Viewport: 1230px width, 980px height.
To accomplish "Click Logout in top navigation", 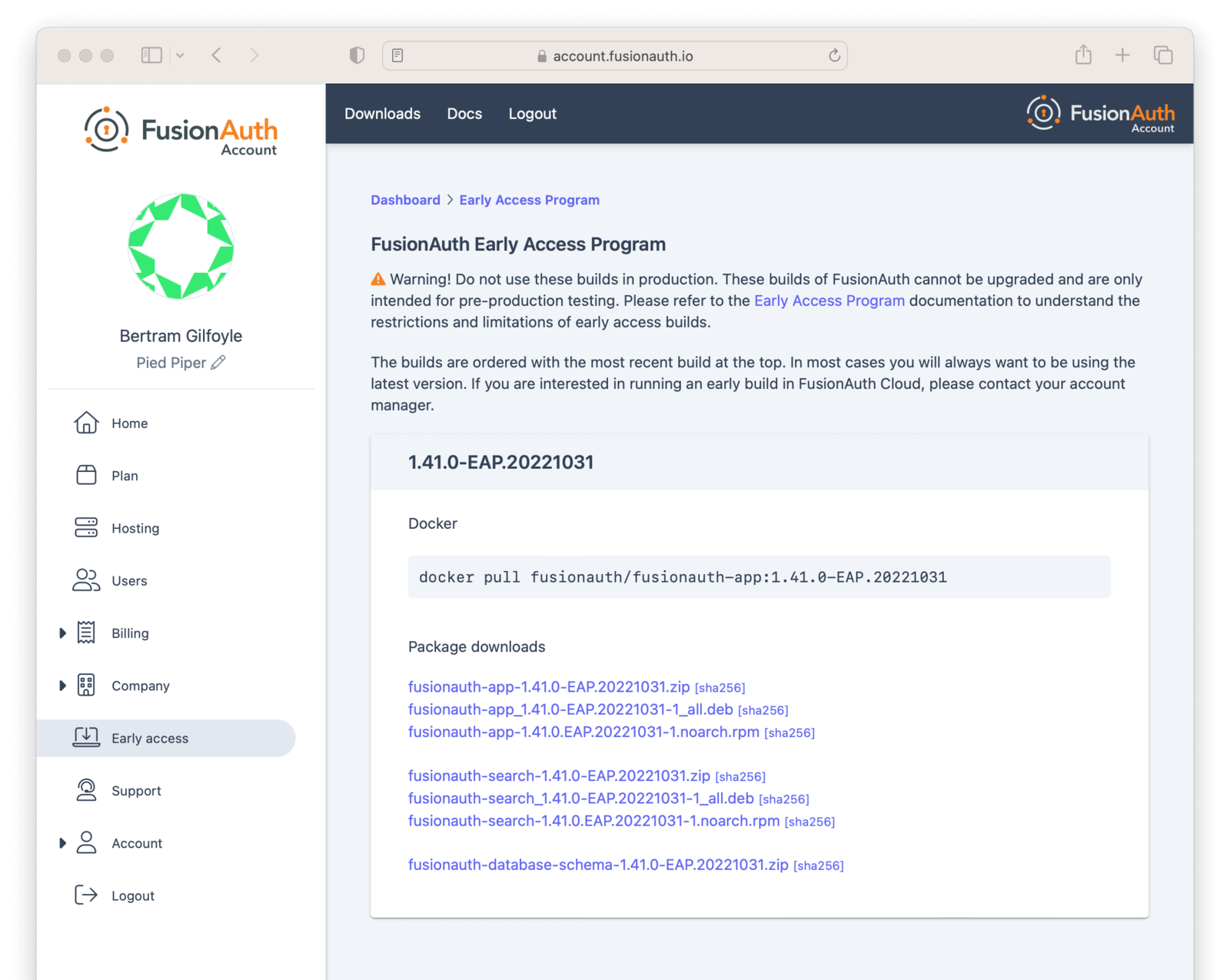I will [532, 114].
